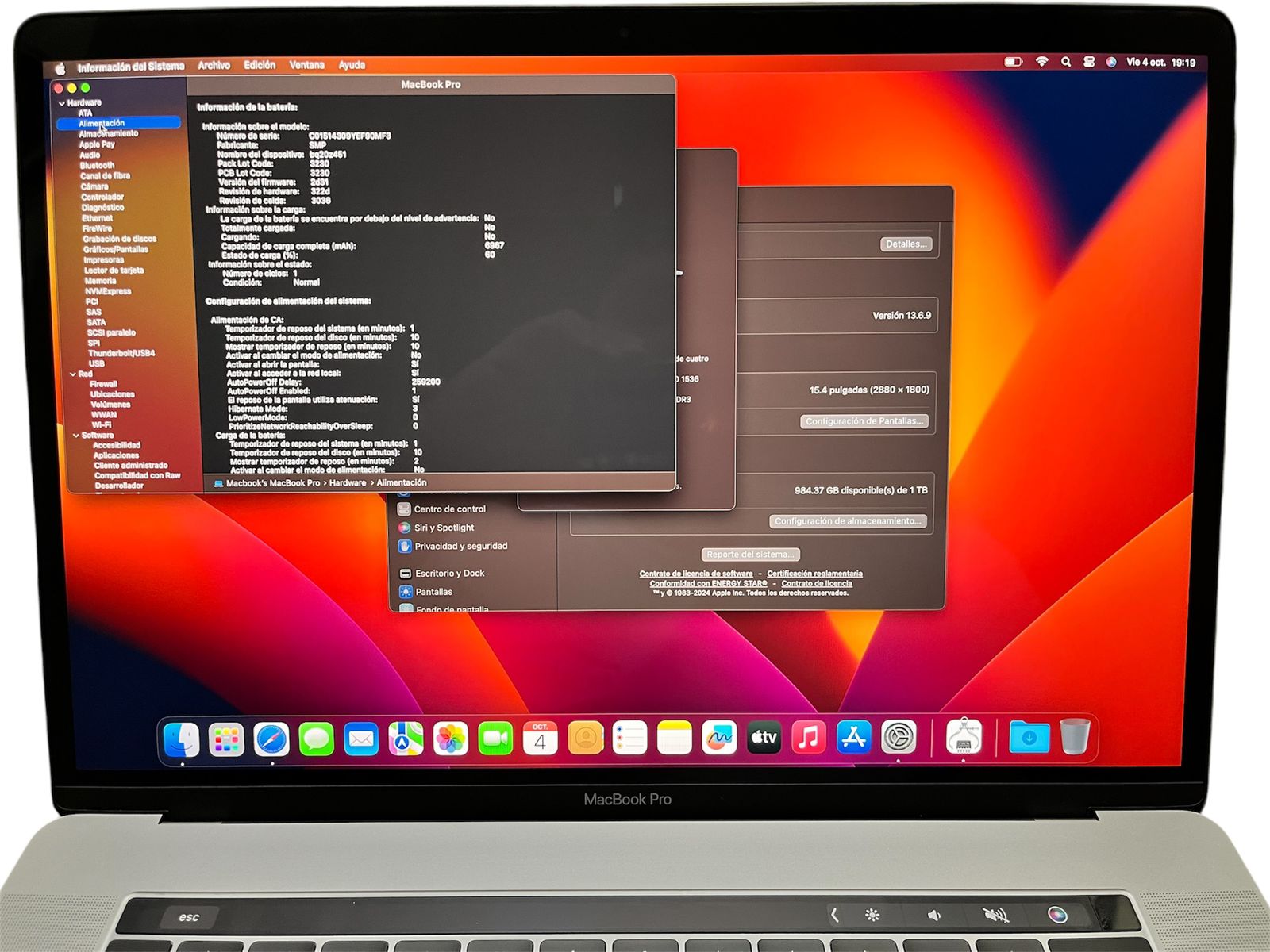The image size is (1270, 952).
Task: Click Configuración de almacenamiento... button
Action: pos(848,521)
